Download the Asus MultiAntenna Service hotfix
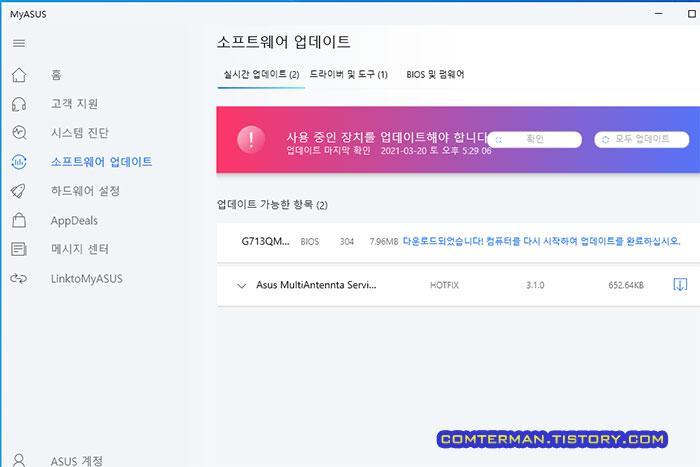The width and height of the screenshot is (700, 467). pos(680,284)
